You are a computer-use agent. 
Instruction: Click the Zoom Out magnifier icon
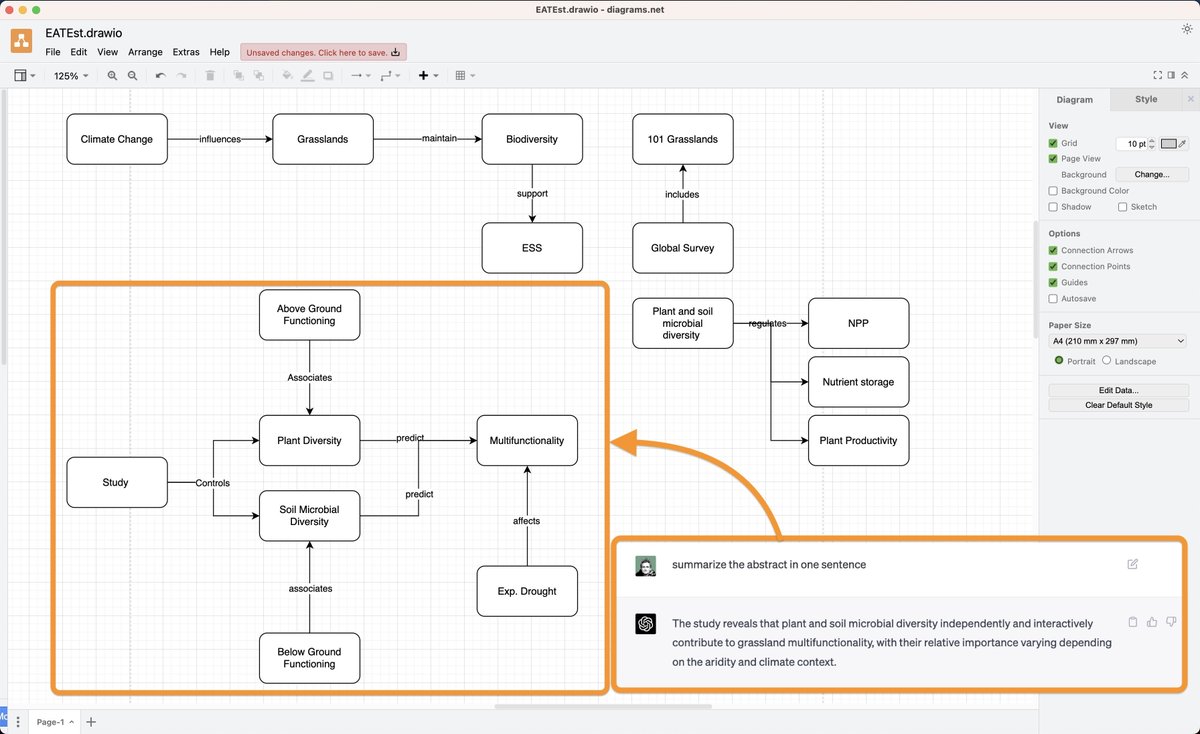tap(132, 75)
